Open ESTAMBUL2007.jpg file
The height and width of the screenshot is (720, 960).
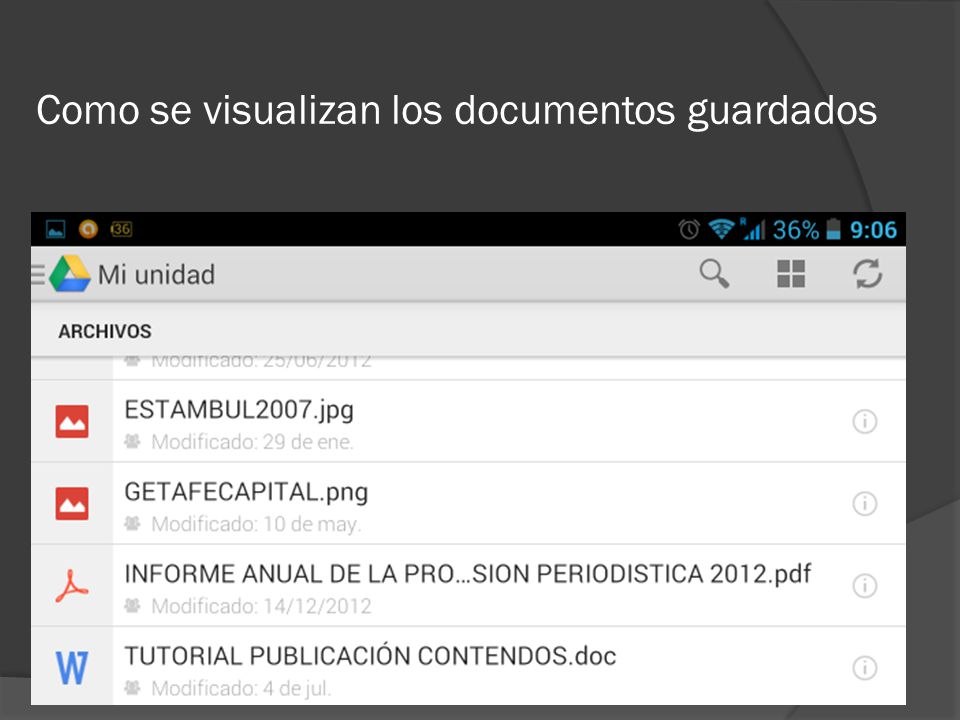pos(468,421)
